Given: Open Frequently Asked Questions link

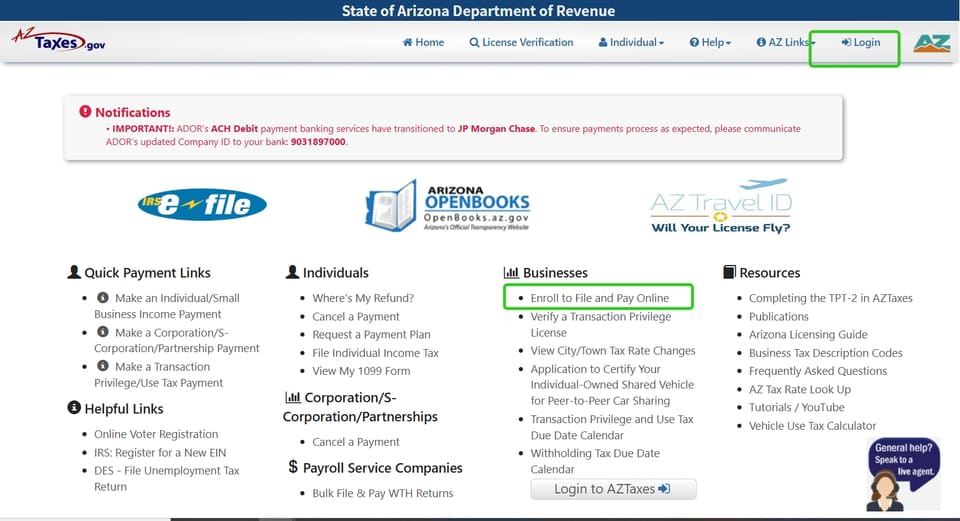Looking at the screenshot, I should [818, 371].
